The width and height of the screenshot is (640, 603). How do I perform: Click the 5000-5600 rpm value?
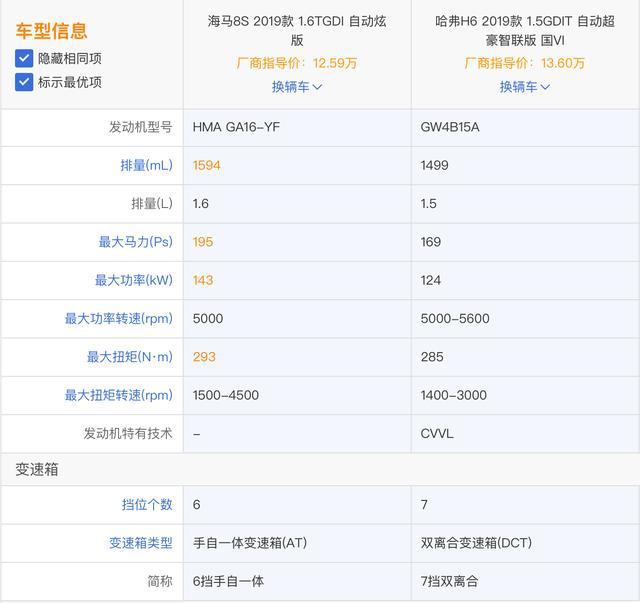point(455,318)
